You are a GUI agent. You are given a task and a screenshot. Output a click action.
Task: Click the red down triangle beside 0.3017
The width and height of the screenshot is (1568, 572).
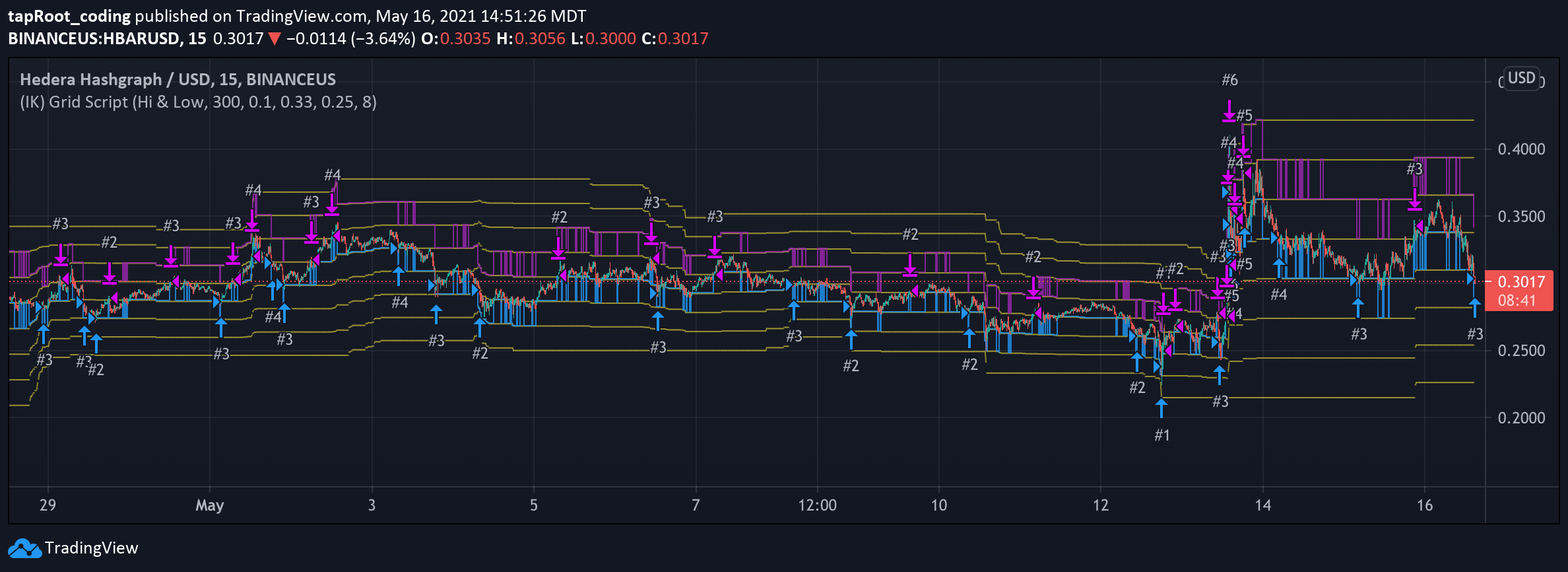pos(275,39)
